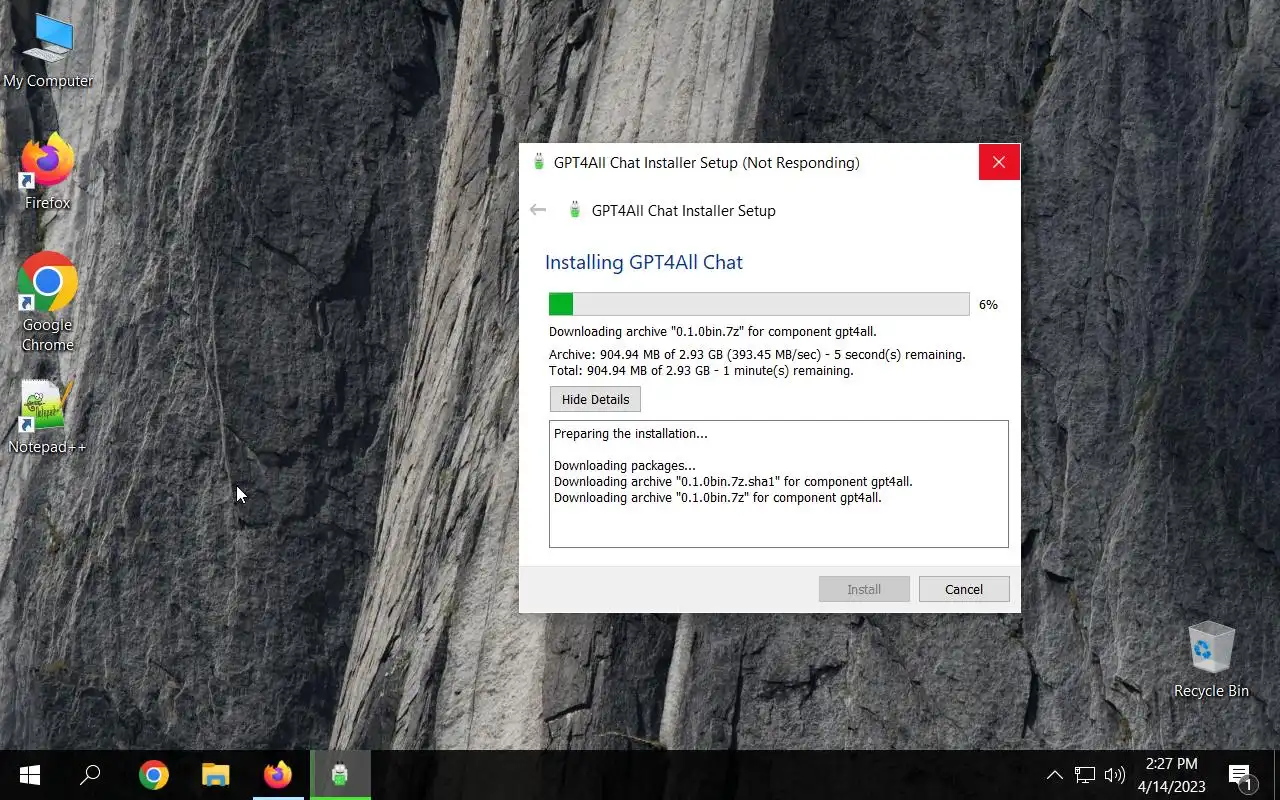Open network status tray icon
Image resolution: width=1280 pixels, height=800 pixels.
click(x=1085, y=775)
